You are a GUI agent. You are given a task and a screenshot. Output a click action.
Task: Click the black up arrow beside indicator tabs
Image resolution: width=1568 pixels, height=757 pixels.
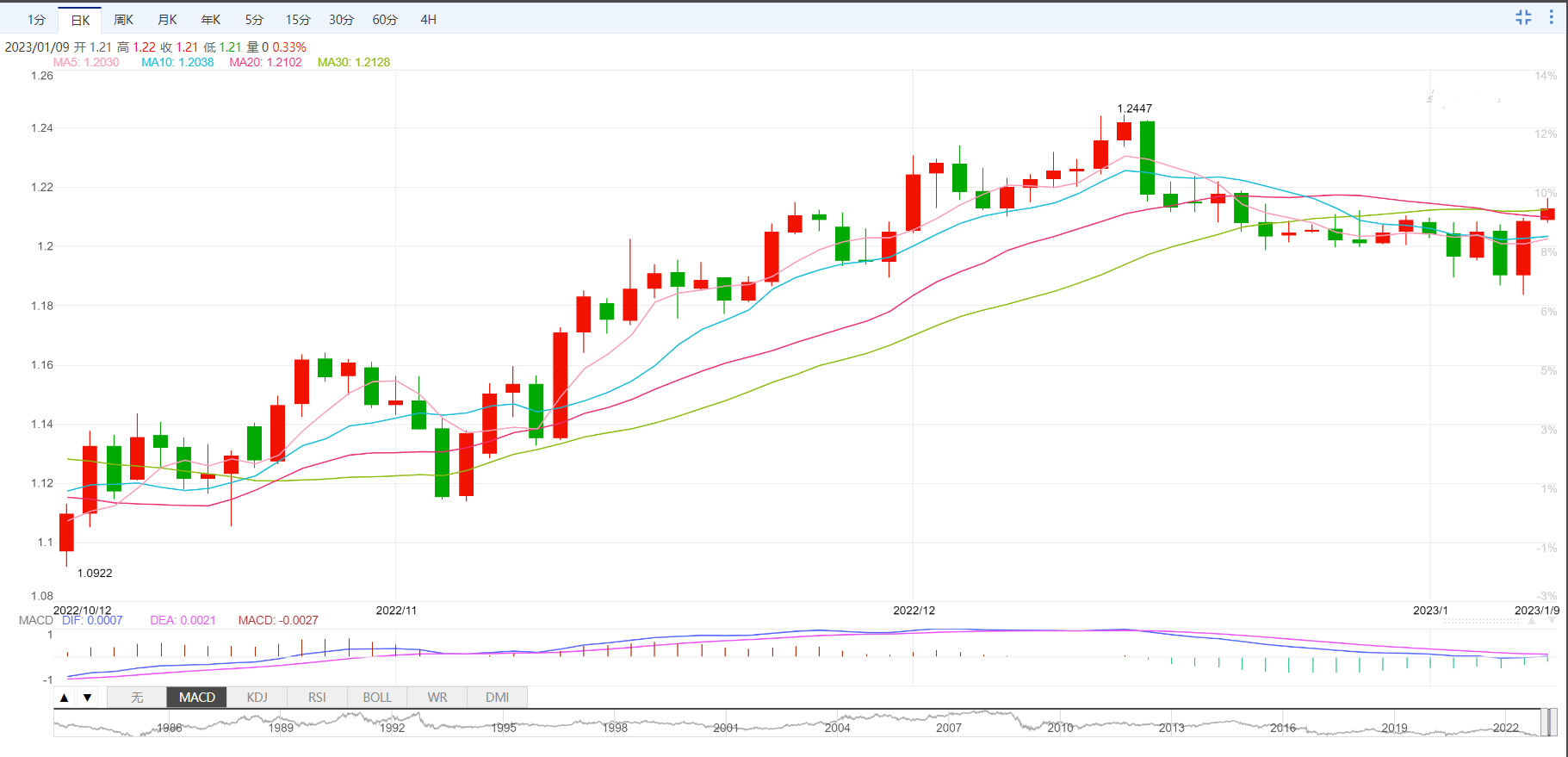click(65, 698)
